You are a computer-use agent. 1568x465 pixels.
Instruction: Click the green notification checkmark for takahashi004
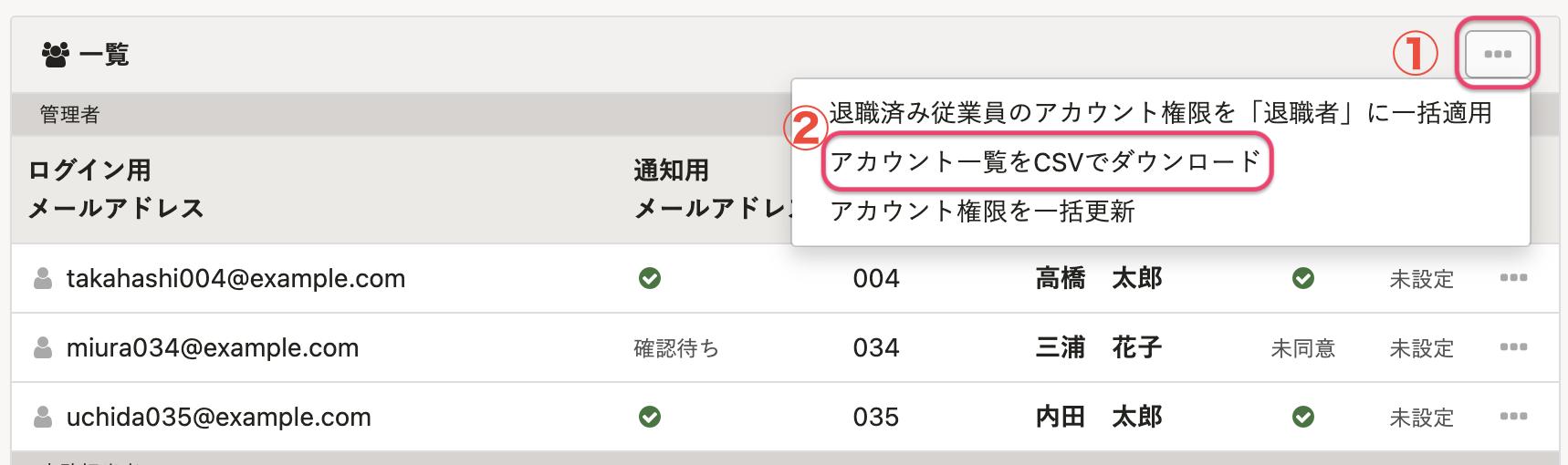coord(650,278)
